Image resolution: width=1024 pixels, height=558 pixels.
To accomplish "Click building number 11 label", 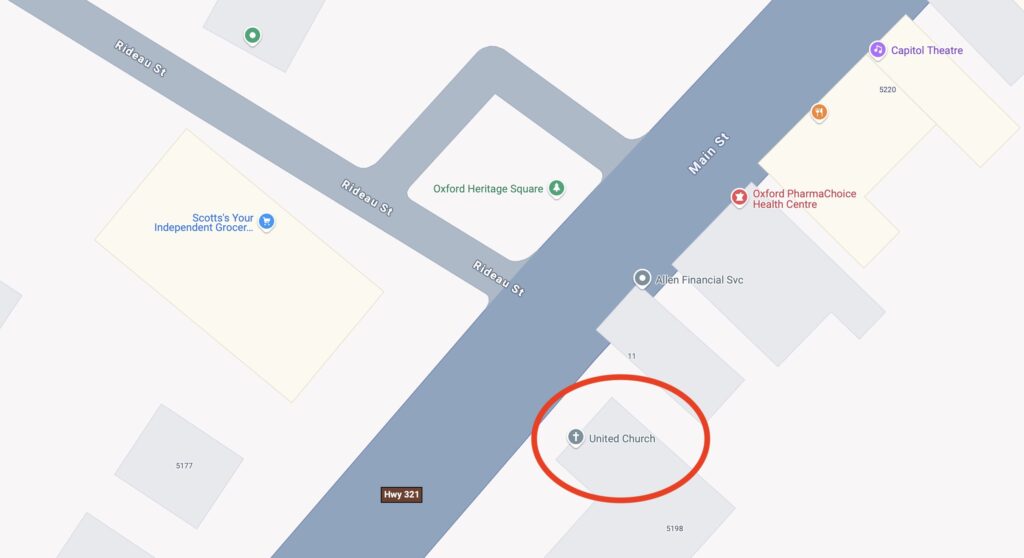I will click(632, 356).
